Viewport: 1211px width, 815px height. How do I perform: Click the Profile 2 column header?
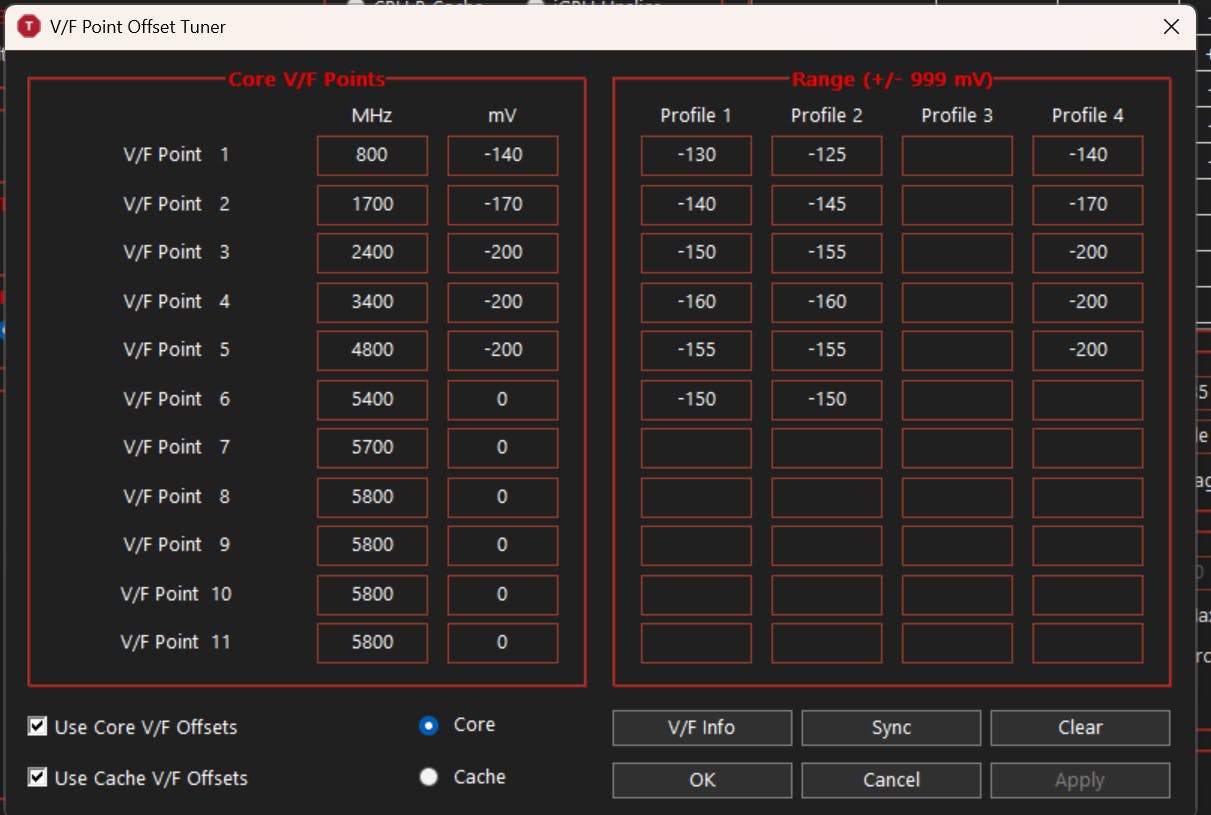point(826,115)
